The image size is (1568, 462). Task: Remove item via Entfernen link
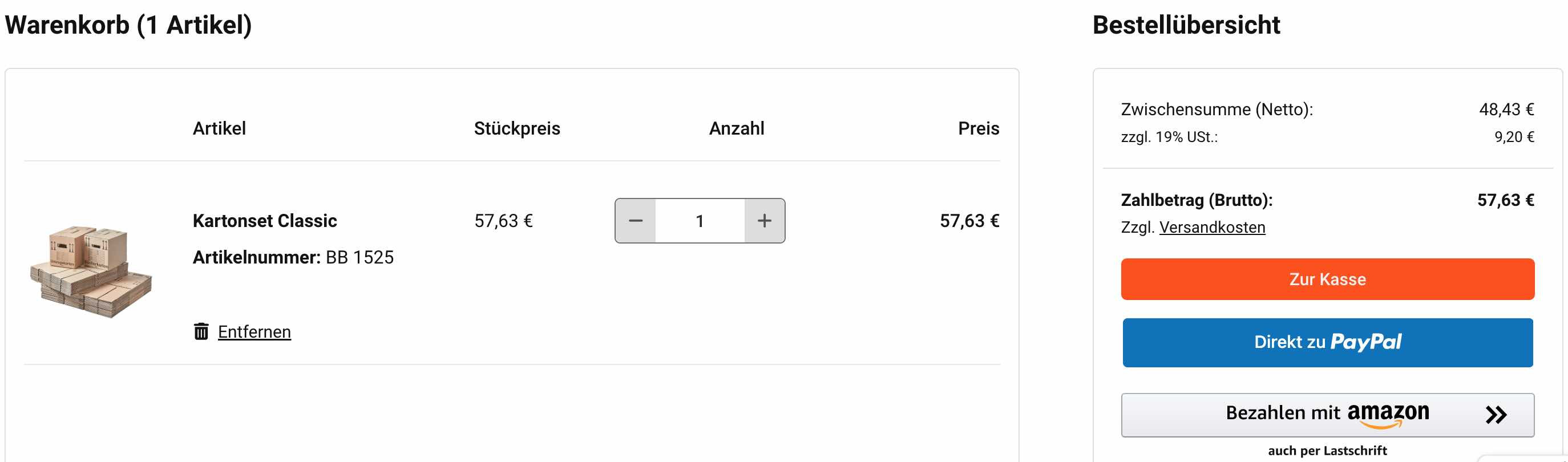[254, 332]
